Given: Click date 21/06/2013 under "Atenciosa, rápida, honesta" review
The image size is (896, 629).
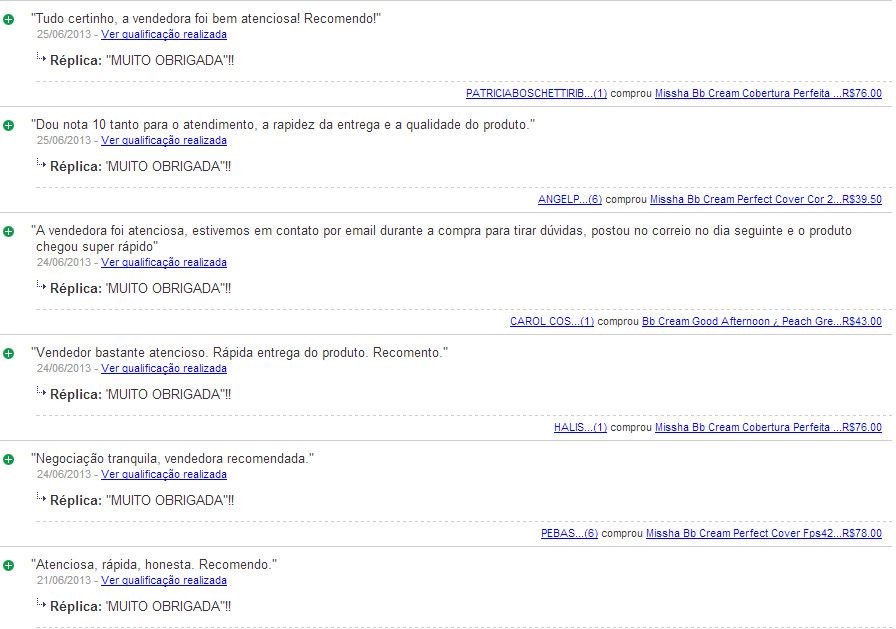Looking at the screenshot, I should coord(64,580).
